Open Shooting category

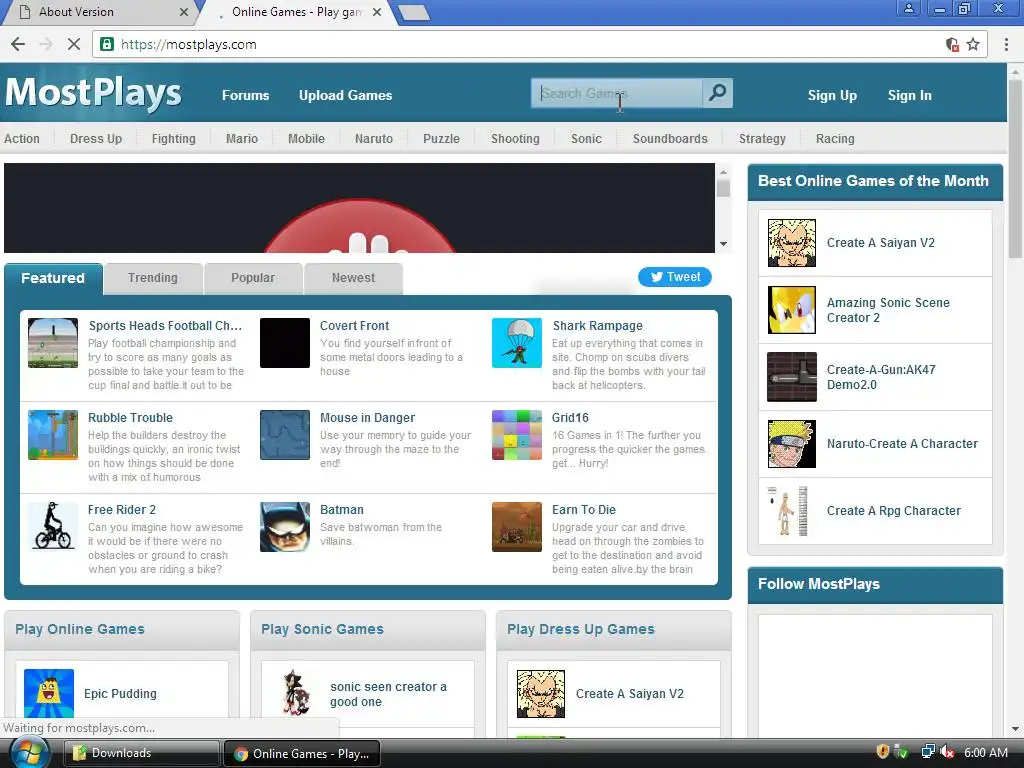pyautogui.click(x=515, y=138)
